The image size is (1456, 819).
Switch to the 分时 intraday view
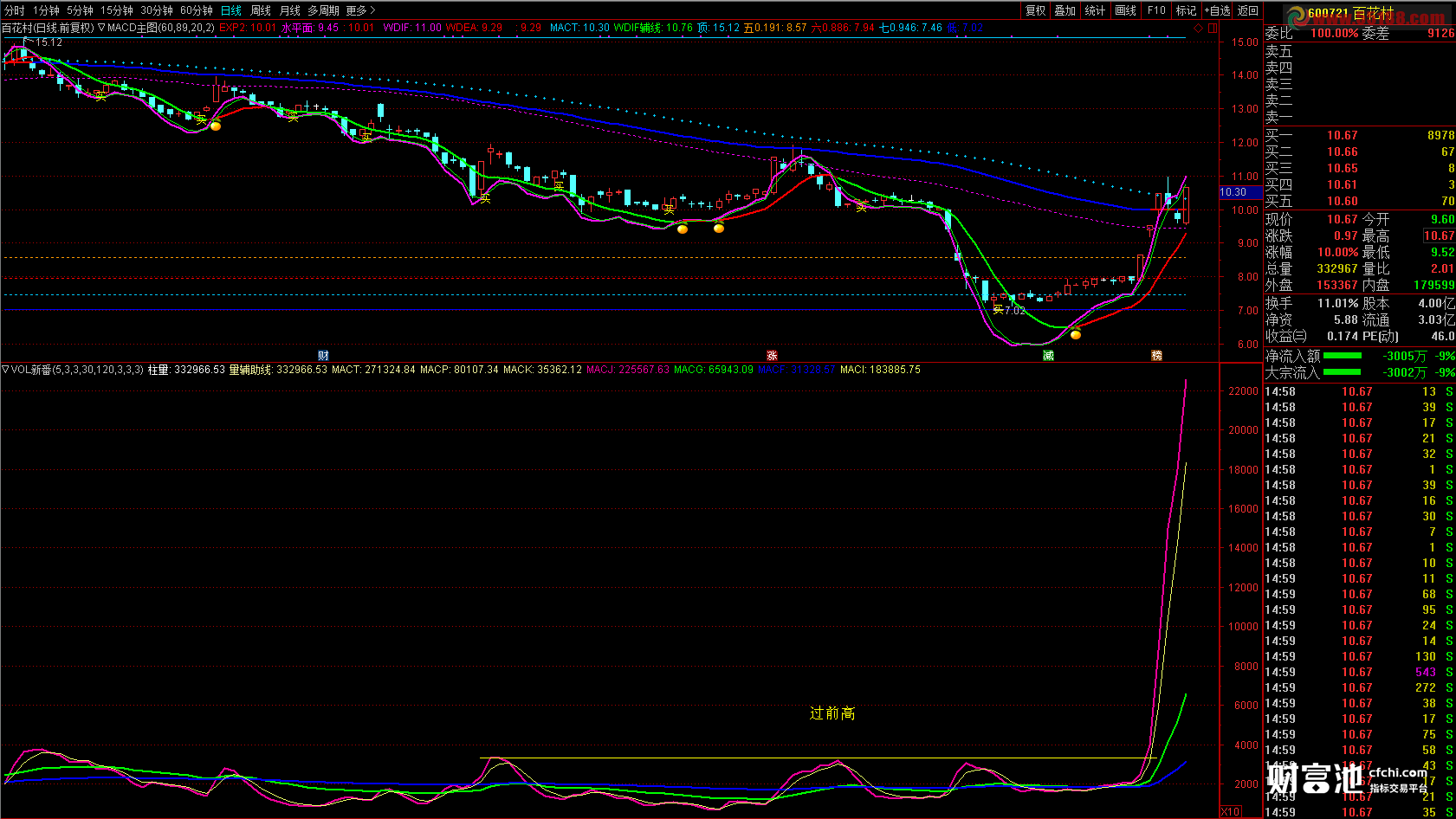point(15,10)
